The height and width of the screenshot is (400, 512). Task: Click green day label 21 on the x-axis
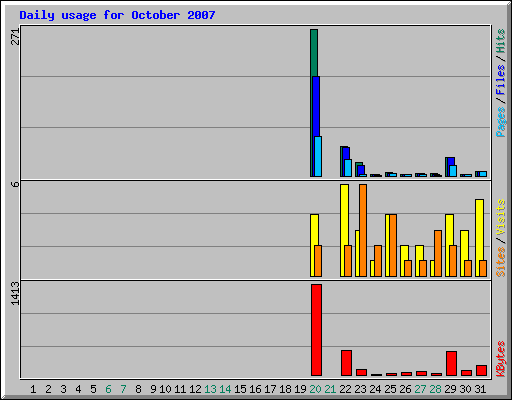point(330,389)
